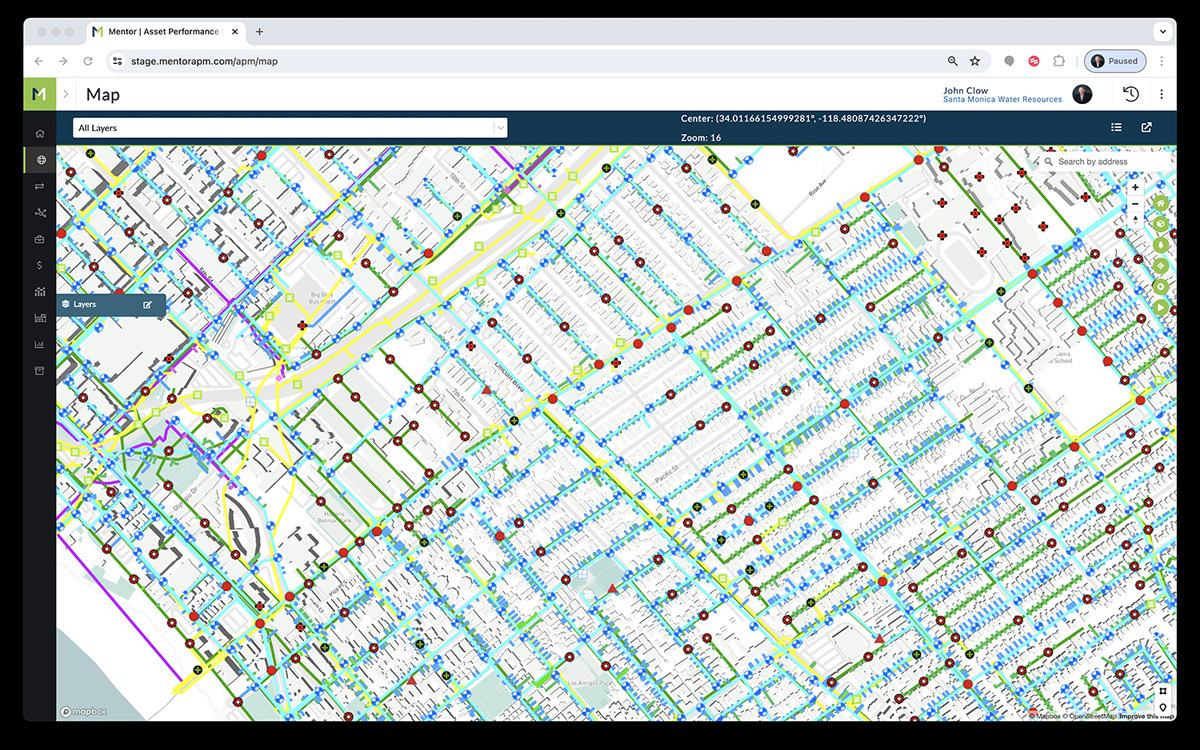Viewport: 1200px width, 750px height.
Task: Click the green 3D cube map button
Action: tap(1161, 224)
